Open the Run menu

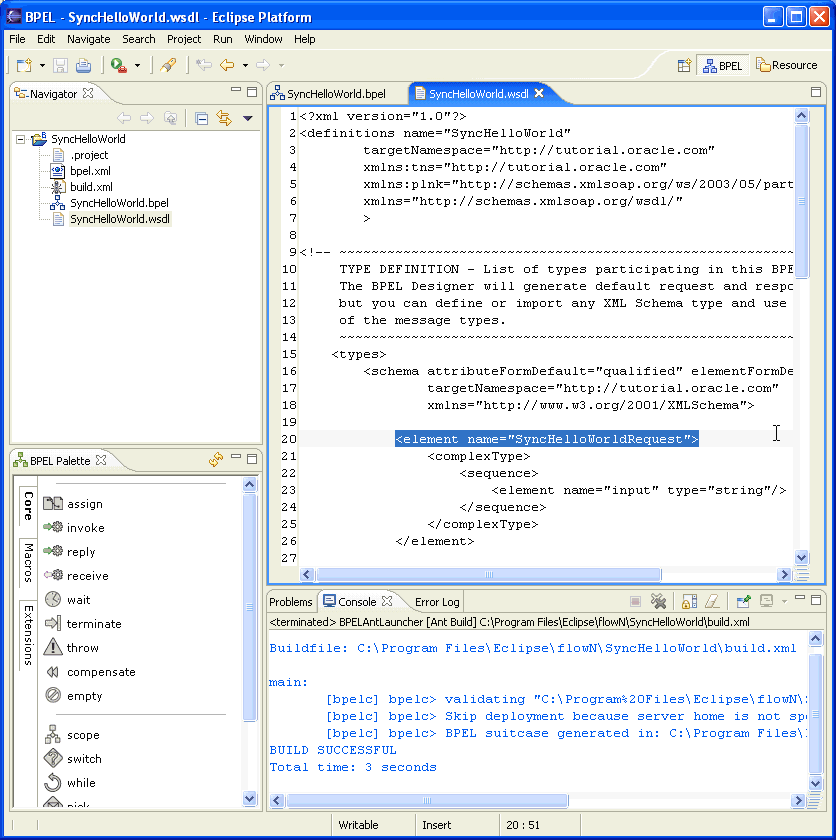[222, 39]
